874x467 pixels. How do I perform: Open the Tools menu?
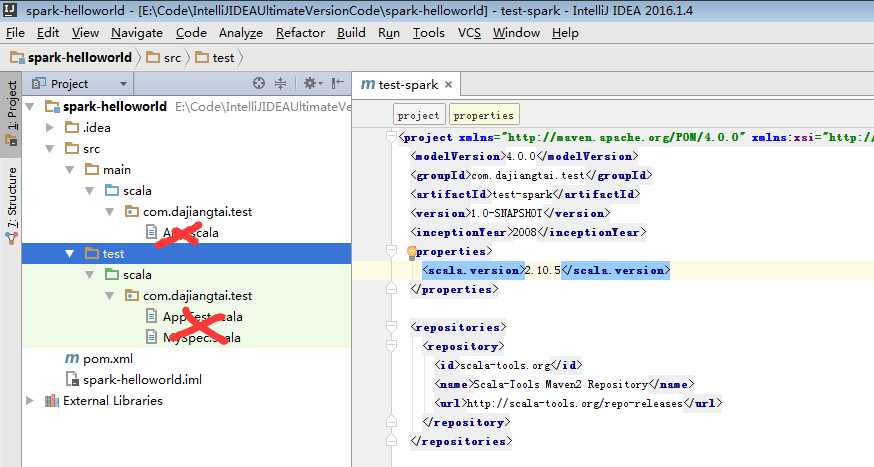click(x=429, y=33)
